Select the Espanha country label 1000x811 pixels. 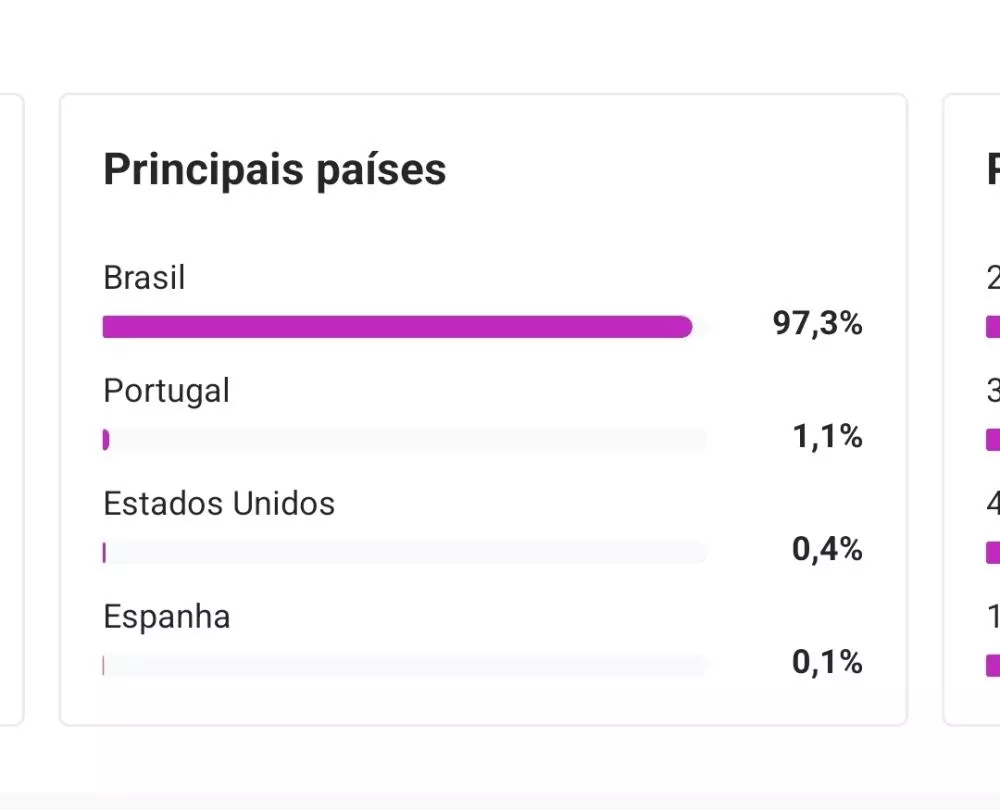[166, 616]
